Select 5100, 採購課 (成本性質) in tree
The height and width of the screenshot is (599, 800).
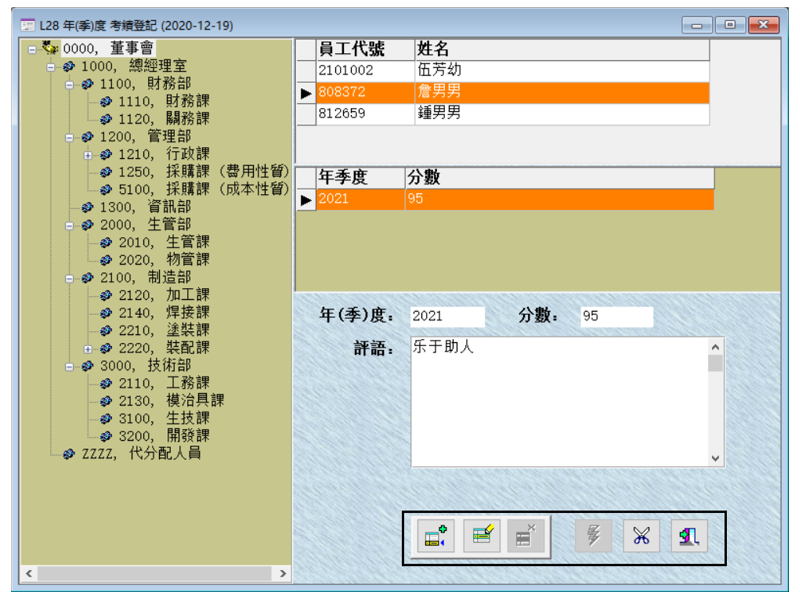(x=204, y=189)
